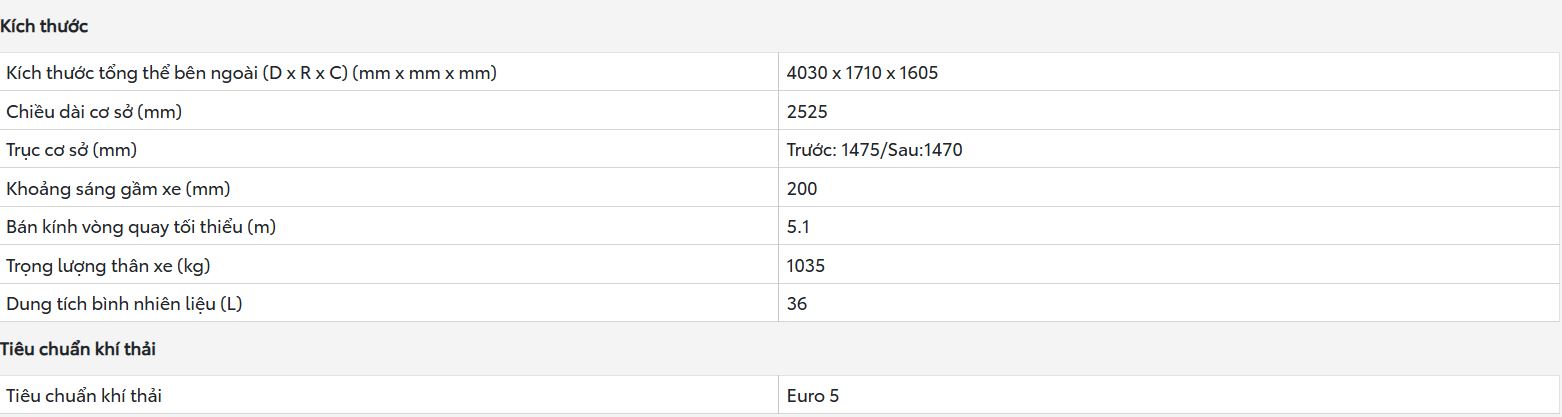Click the 200 ground clearance value
1562x417 pixels.
802,189
